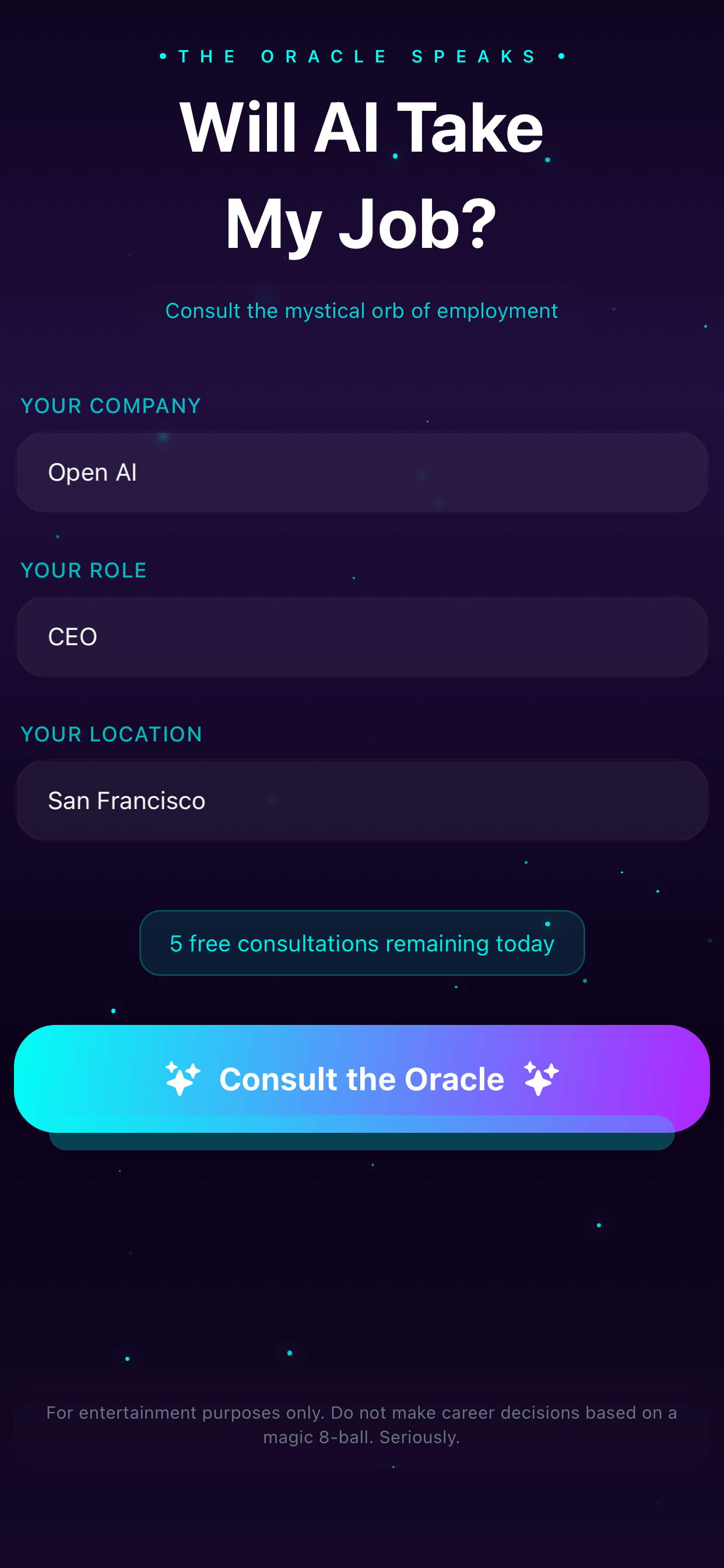Click the role field showing CEO
Viewport: 724px width, 1568px height.
click(362, 636)
